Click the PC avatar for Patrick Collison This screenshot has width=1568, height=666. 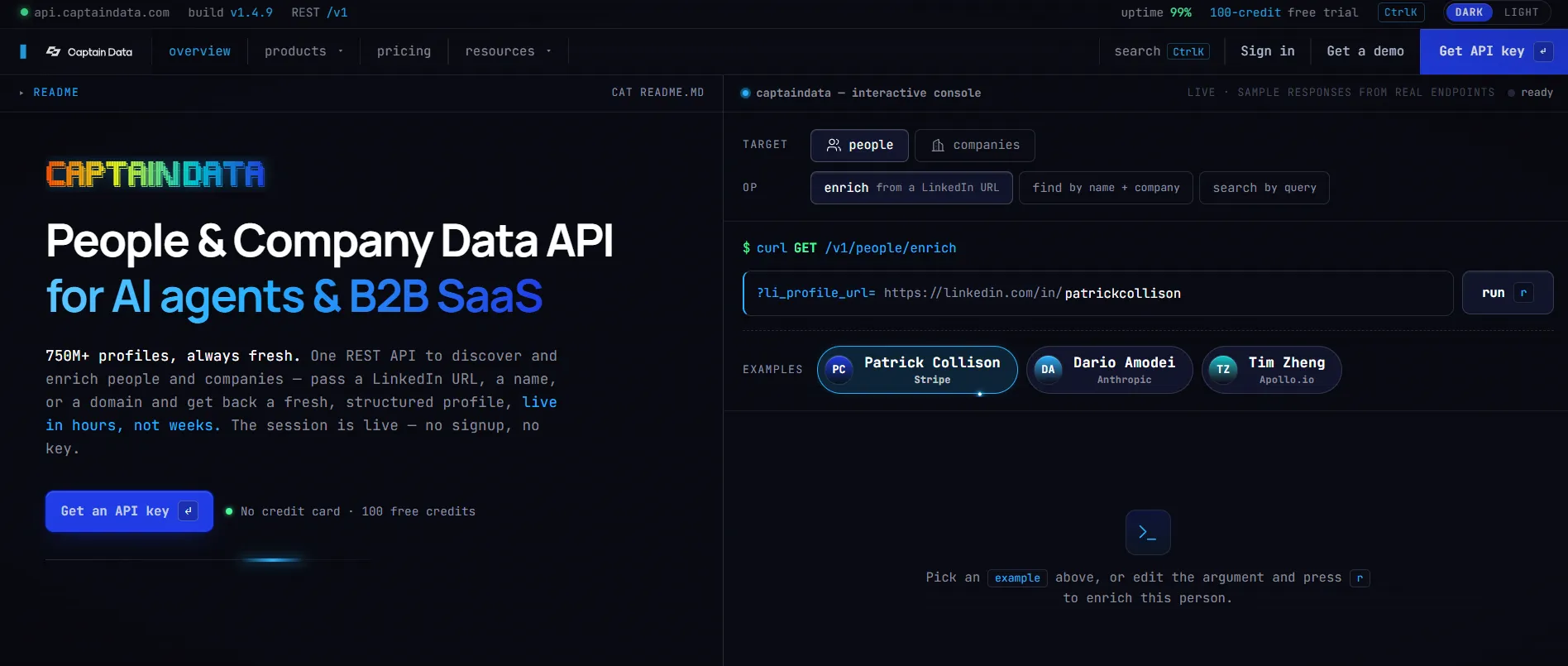point(839,370)
